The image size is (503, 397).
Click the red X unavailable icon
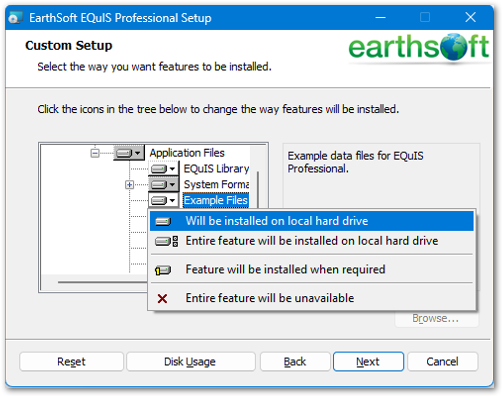(x=162, y=298)
